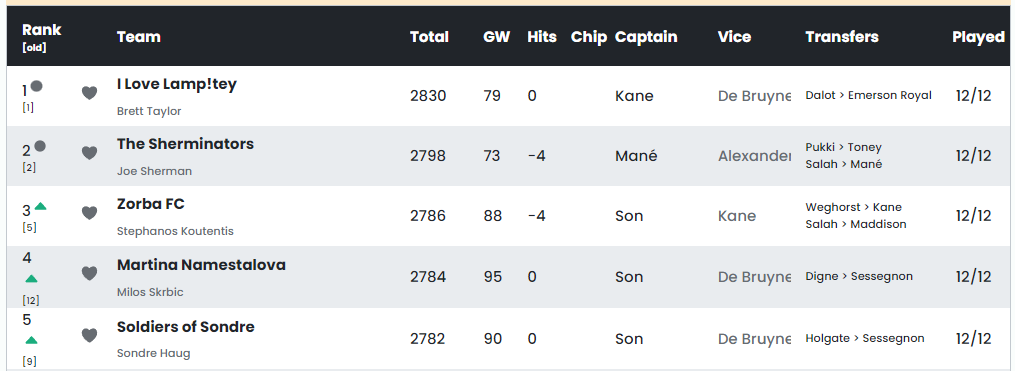Toggle the Soldiers of Sondre heart
Image resolution: width=1015 pixels, height=371 pixels.
(x=89, y=335)
